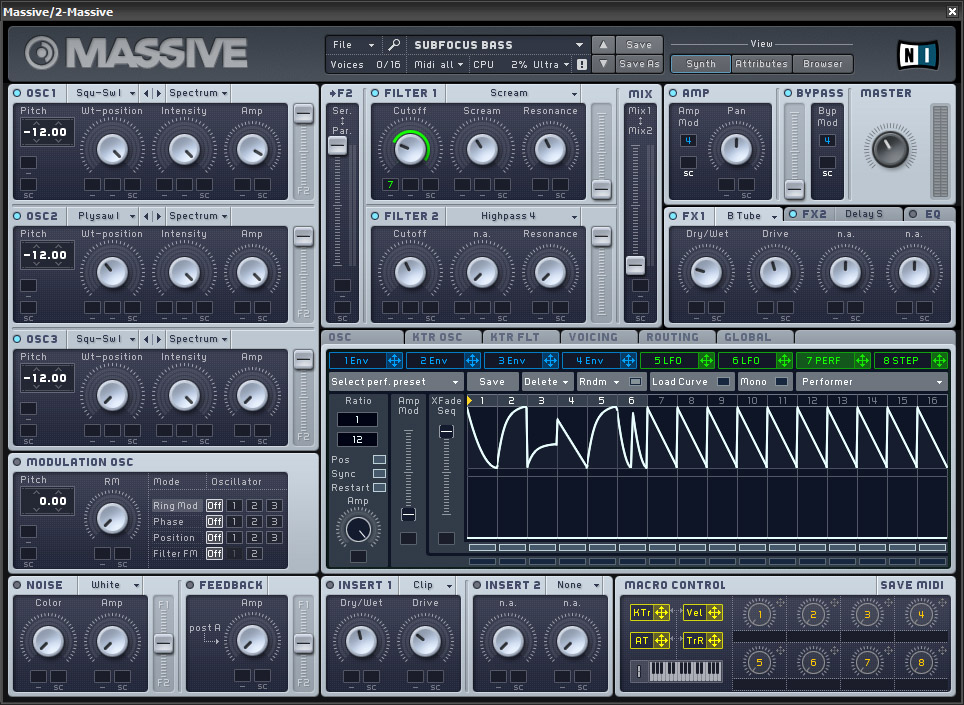
Task: Click the 4 Env drag-assign cross icon
Action: pyautogui.click(x=628, y=361)
